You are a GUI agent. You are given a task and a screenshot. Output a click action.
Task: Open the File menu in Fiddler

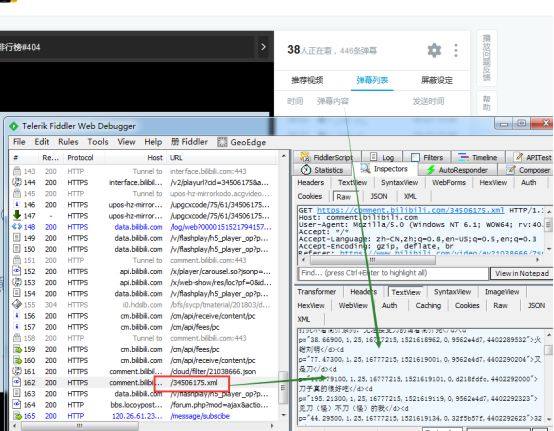coord(19,142)
